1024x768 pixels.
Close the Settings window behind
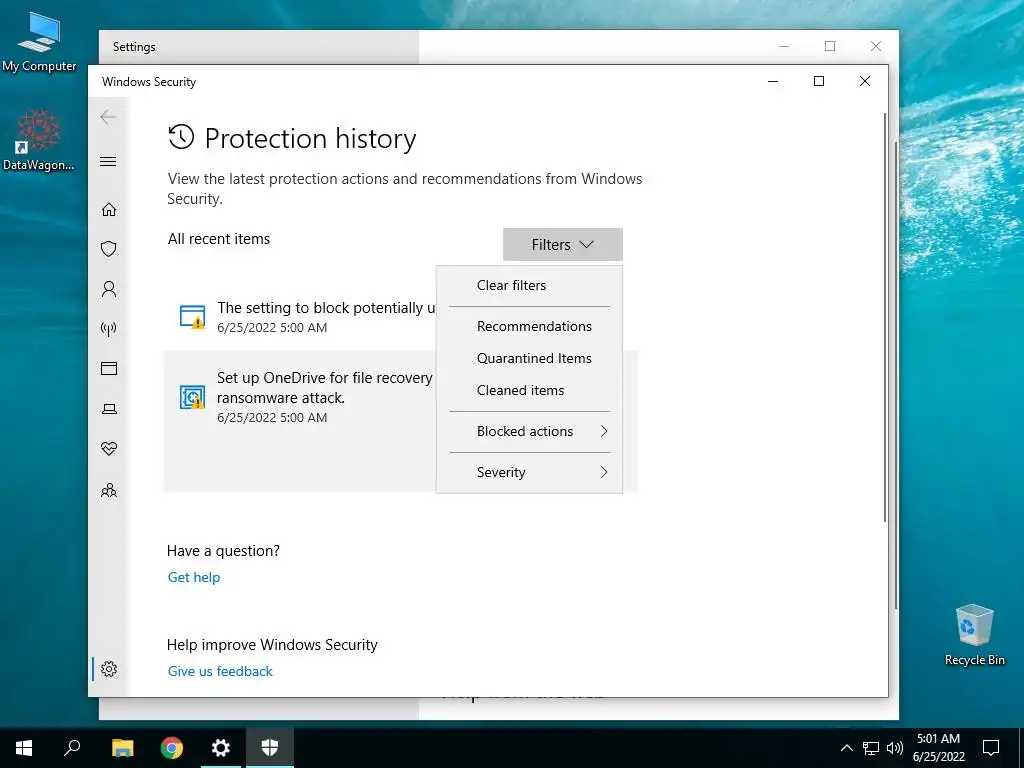click(876, 46)
